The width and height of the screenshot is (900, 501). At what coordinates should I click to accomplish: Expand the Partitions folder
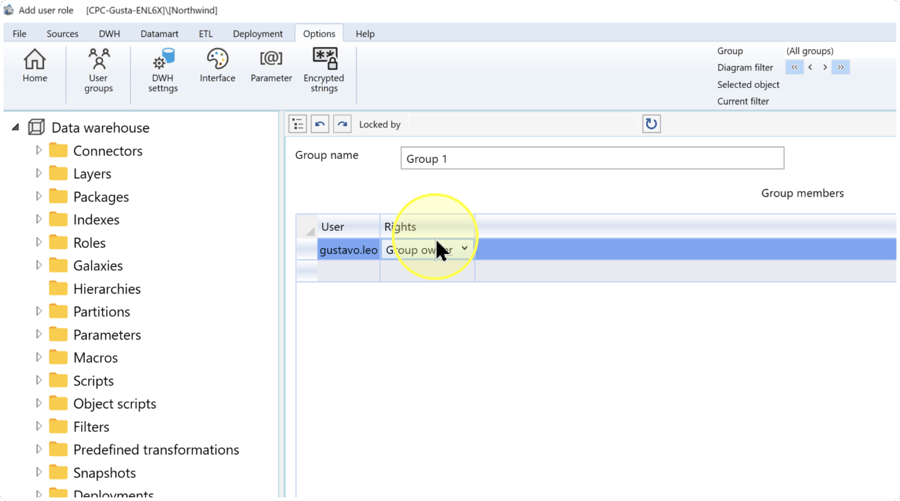[x=38, y=311]
